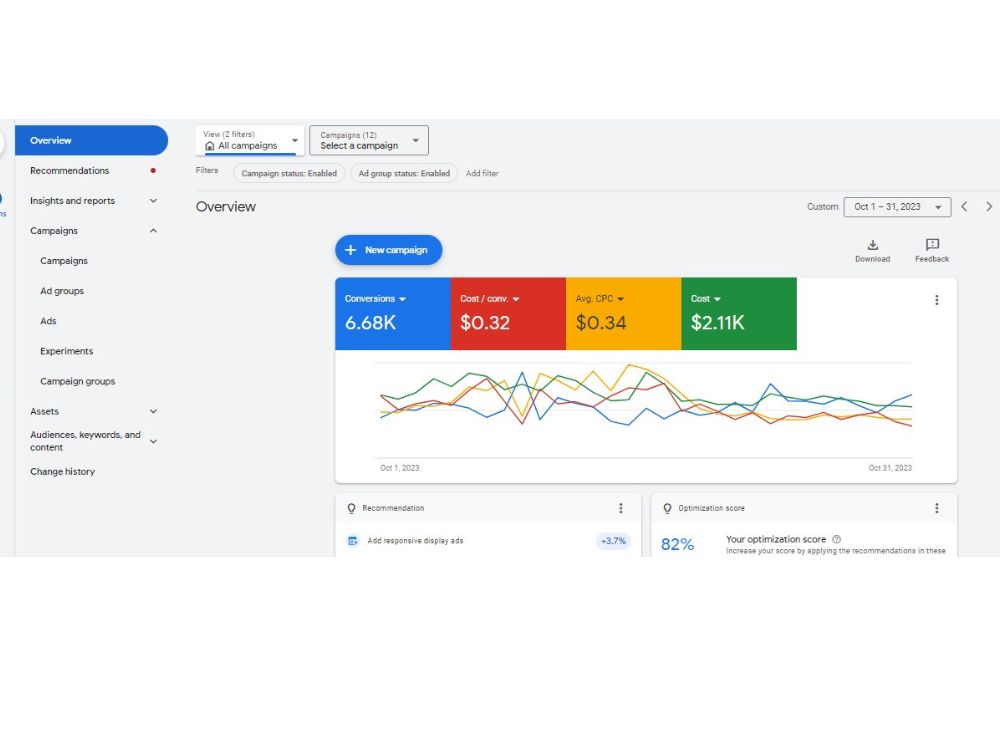Click Campaign status: Enabled filter chip
Viewport: 1000px width, 750px height.
(289, 173)
